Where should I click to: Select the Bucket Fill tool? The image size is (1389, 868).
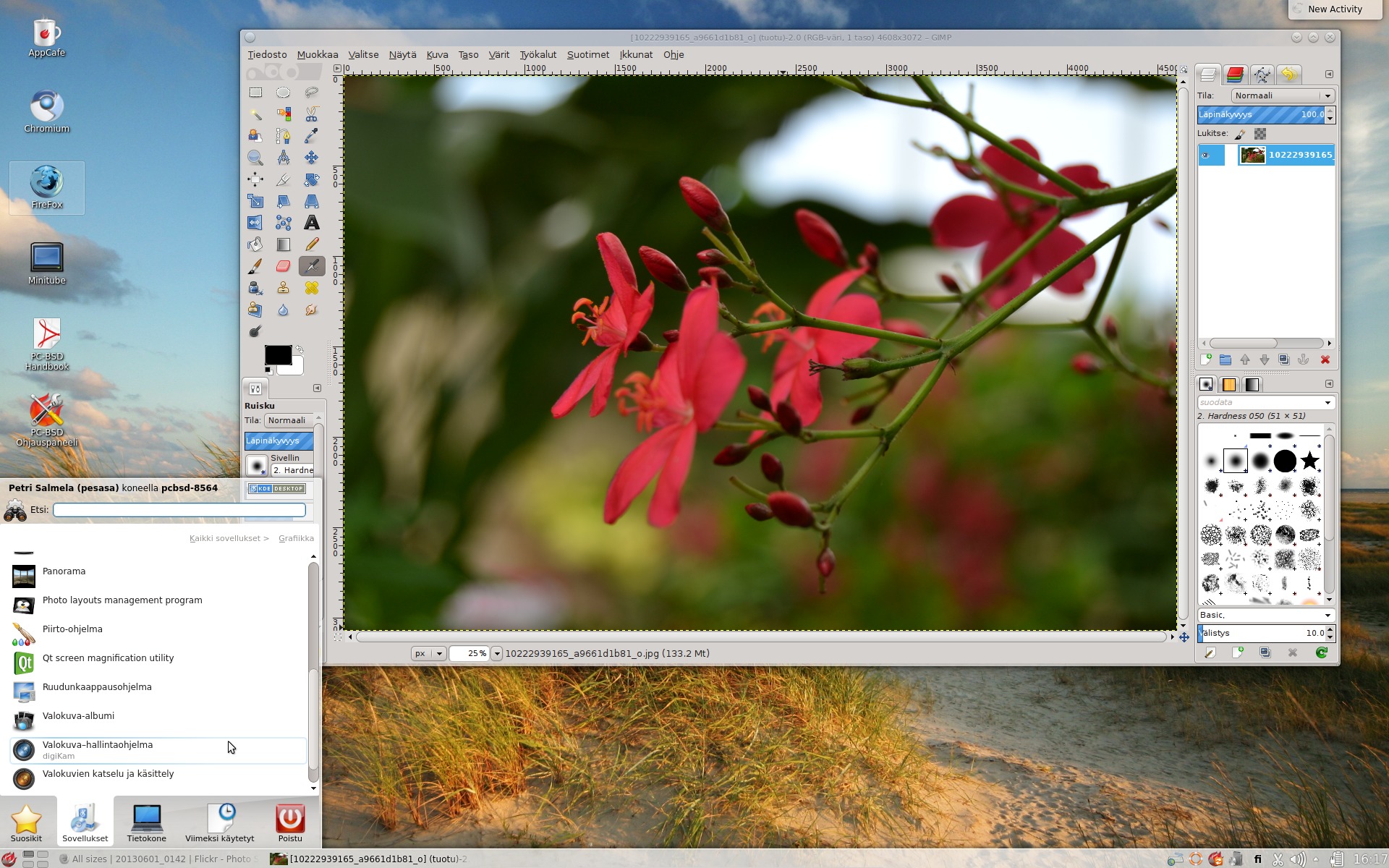(x=255, y=244)
